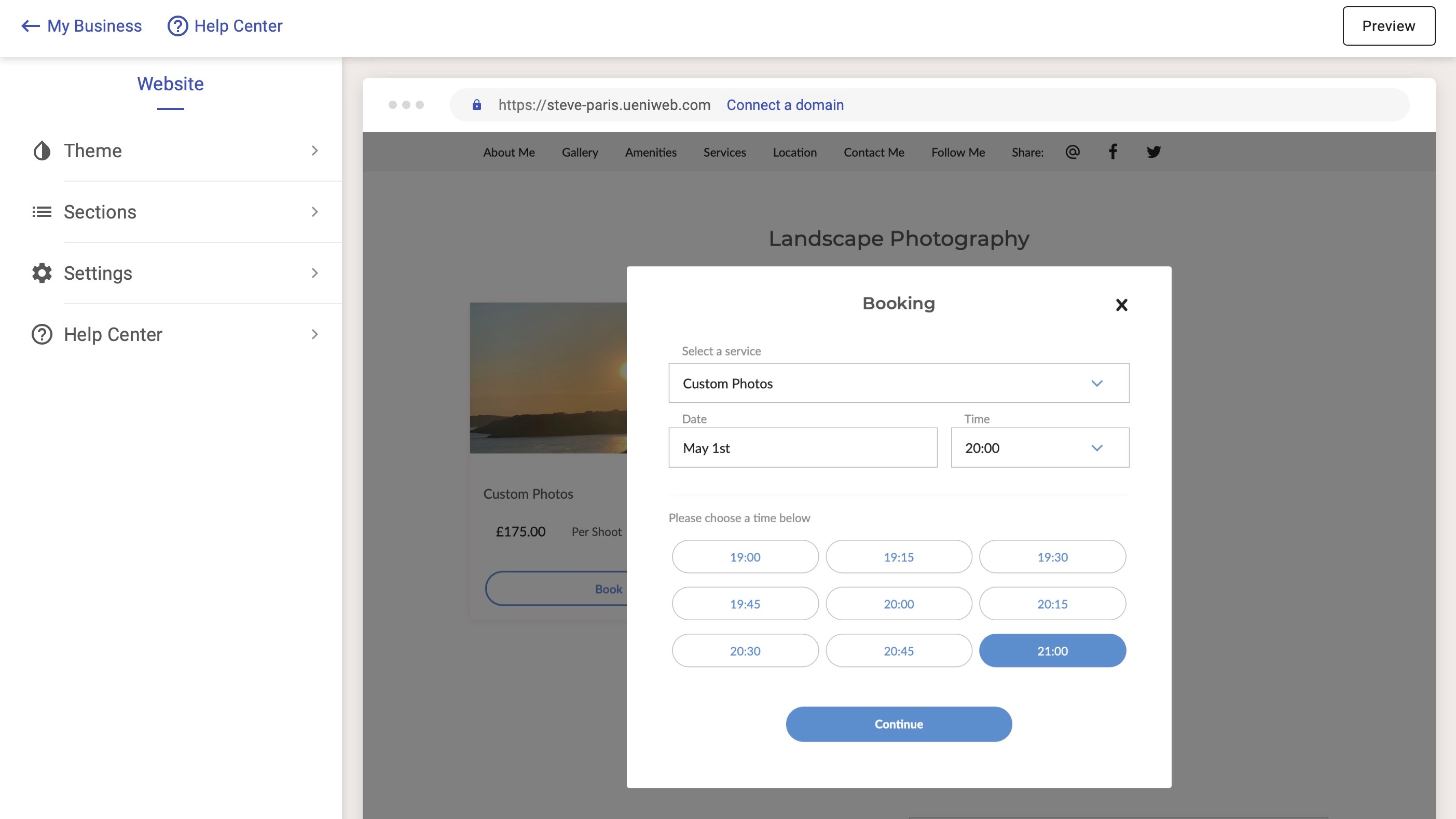Pick the 21:00 time slot
This screenshot has width=1456, height=819.
click(x=1052, y=650)
